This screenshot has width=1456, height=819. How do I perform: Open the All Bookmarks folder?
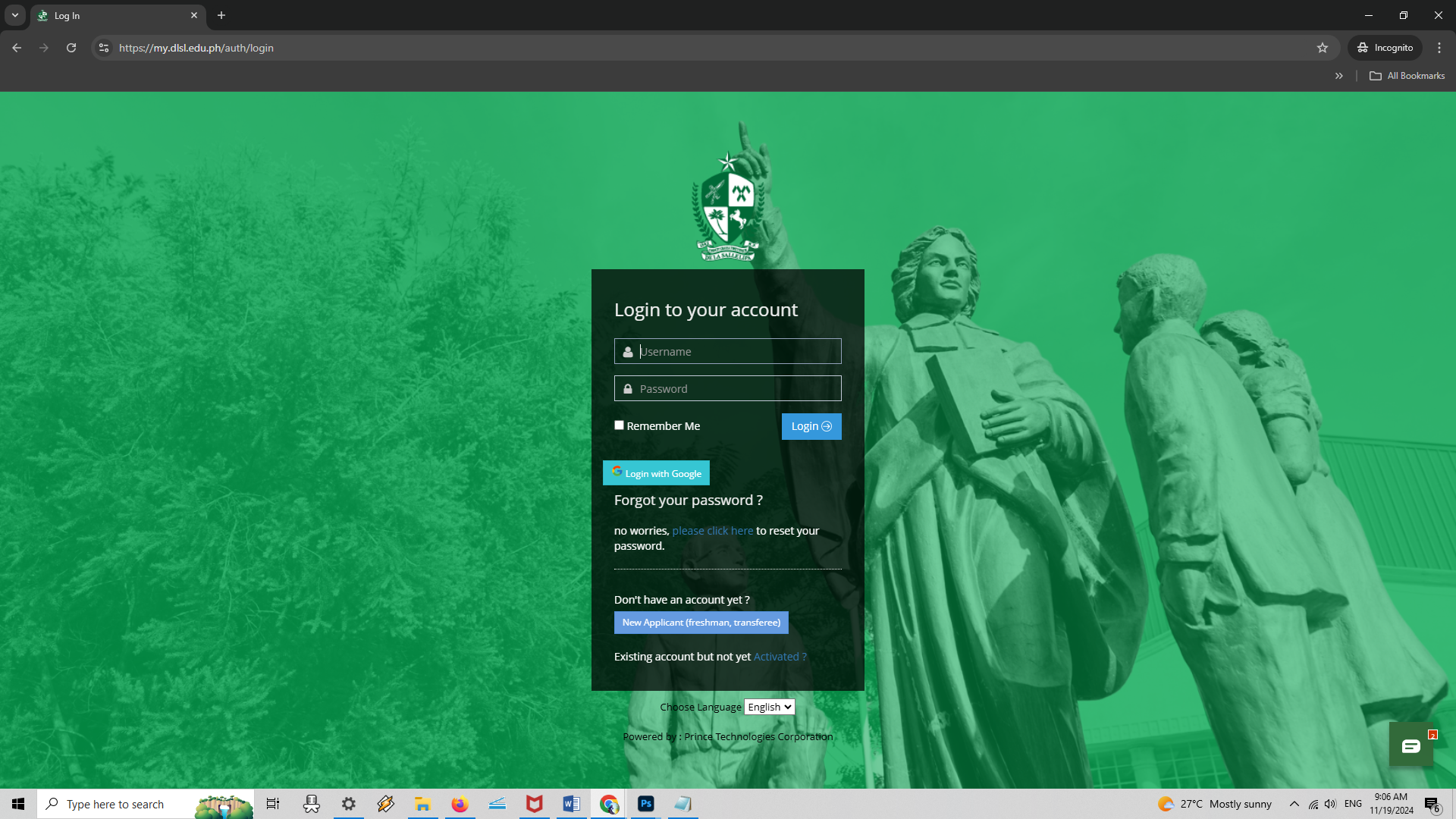click(x=1407, y=76)
